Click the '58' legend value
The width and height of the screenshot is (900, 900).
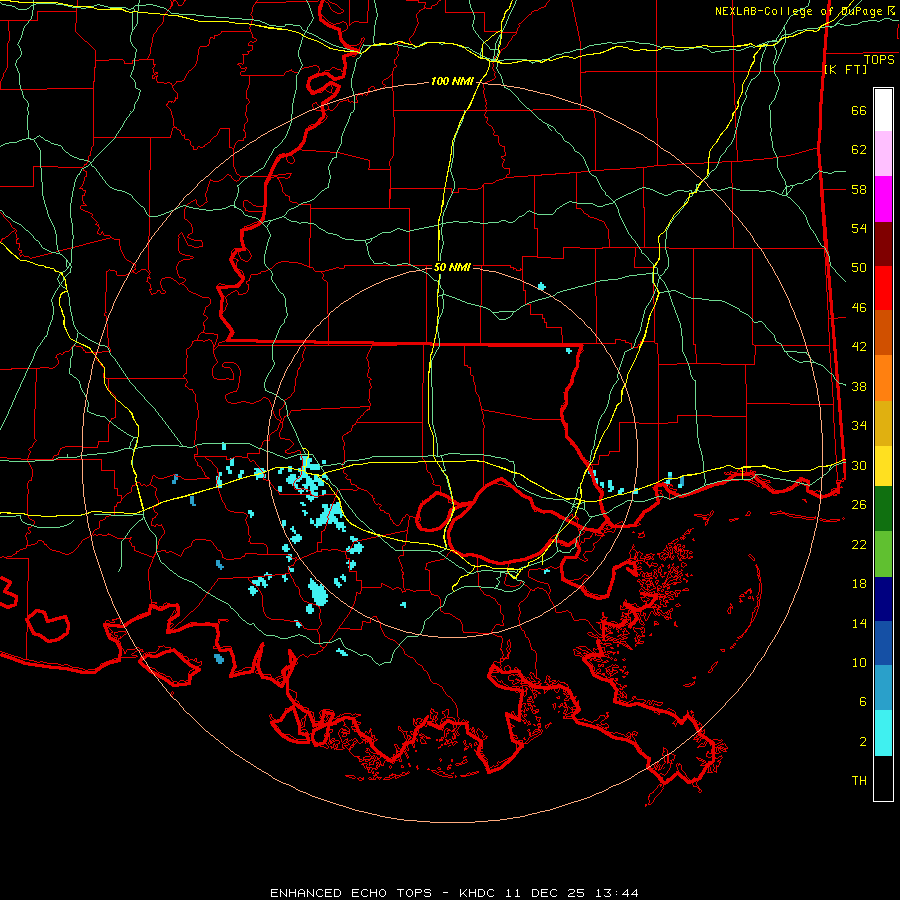click(859, 190)
